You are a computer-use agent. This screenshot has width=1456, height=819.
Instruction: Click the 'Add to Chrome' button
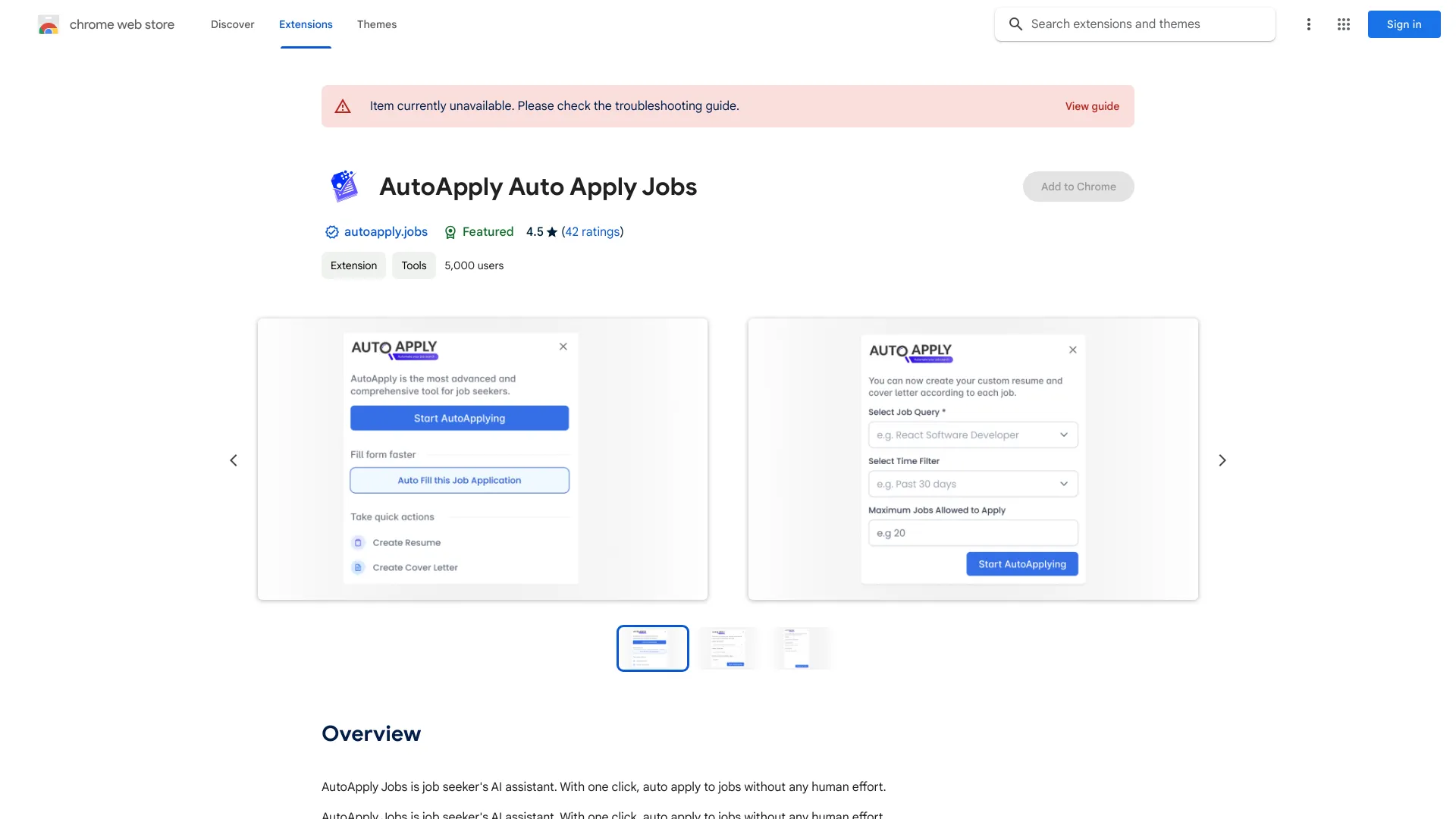click(x=1078, y=186)
